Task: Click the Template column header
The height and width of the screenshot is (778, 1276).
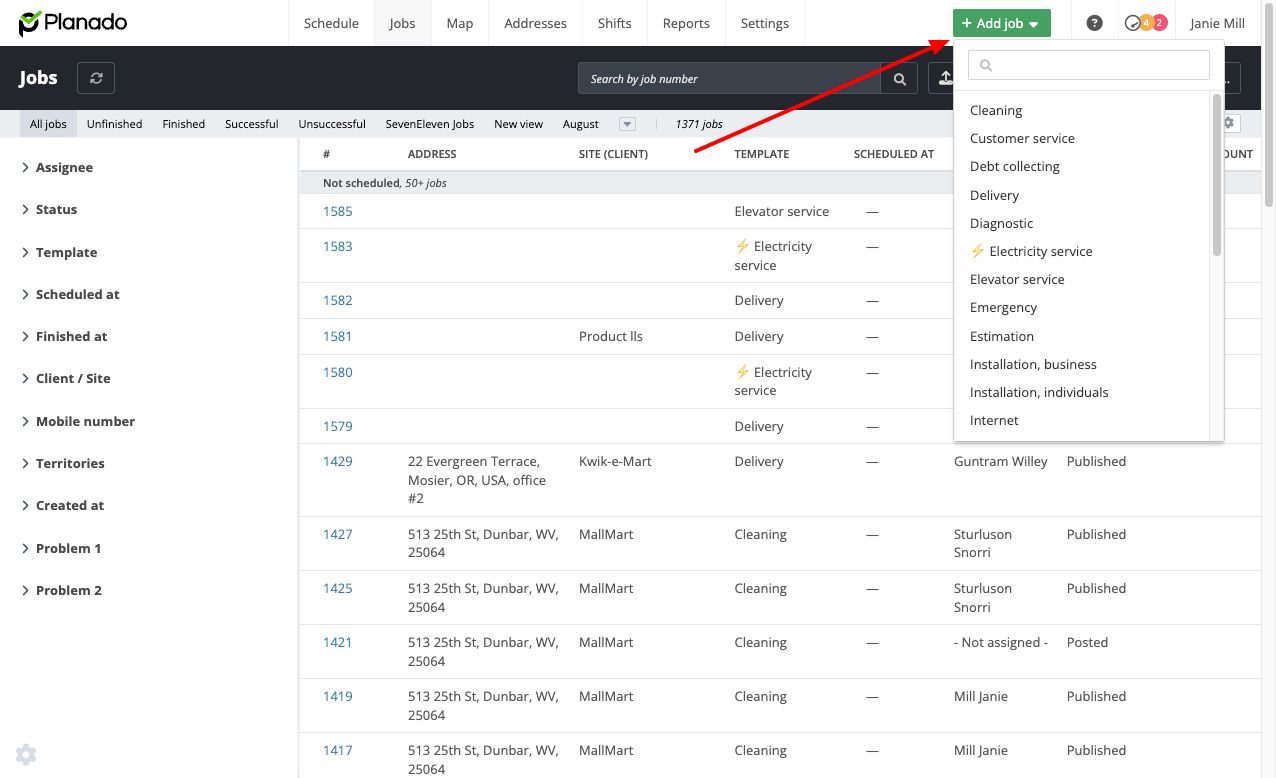Action: (761, 154)
